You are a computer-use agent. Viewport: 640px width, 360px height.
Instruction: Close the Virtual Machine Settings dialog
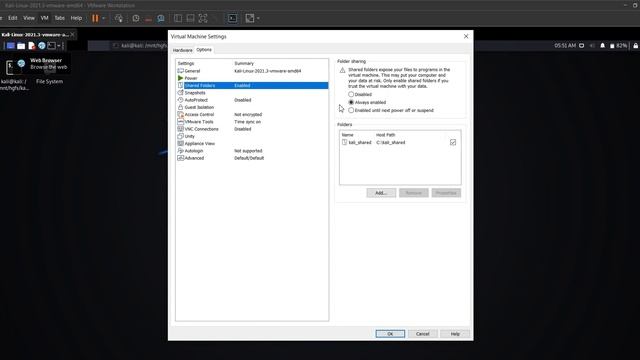pos(466,36)
